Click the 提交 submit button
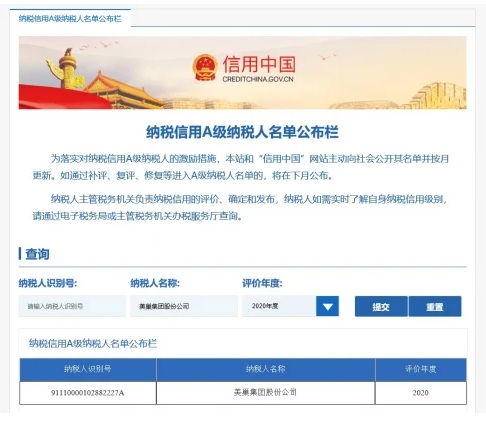This screenshot has height=422, width=486. (381, 306)
